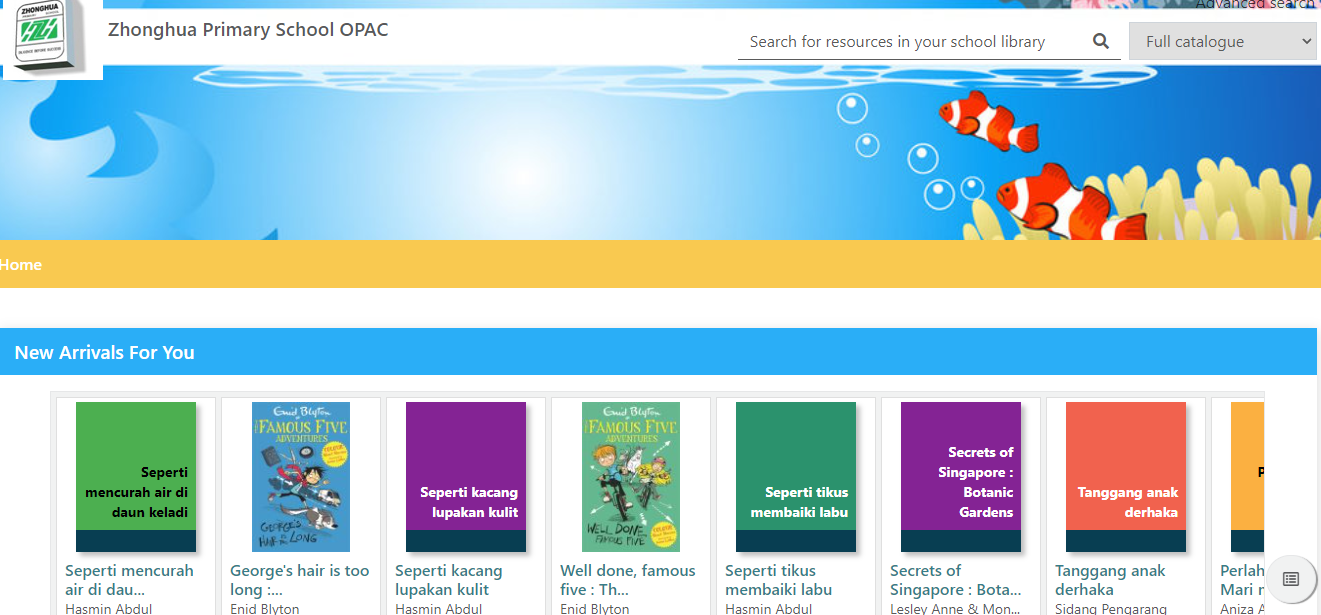Click title link 'Well done, famous five'
Image resolution: width=1321 pixels, height=615 pixels.
click(628, 580)
